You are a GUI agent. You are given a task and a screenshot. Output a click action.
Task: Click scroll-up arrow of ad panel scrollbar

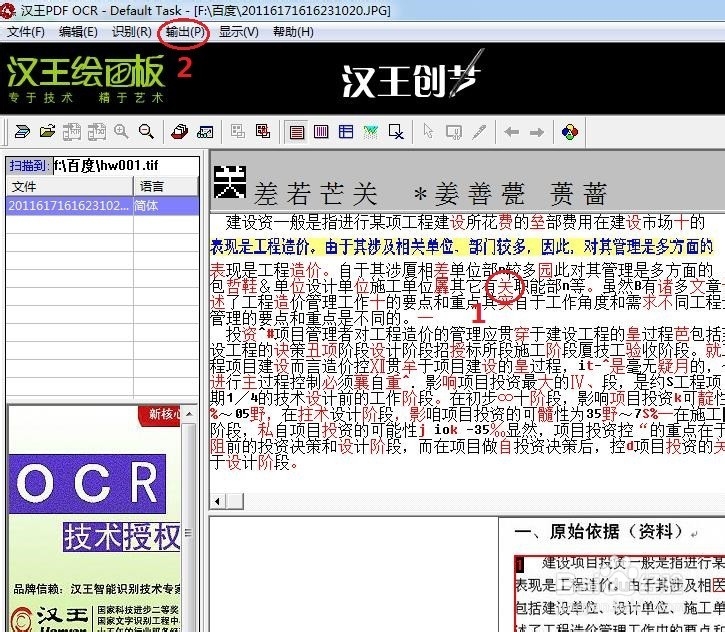pos(189,414)
